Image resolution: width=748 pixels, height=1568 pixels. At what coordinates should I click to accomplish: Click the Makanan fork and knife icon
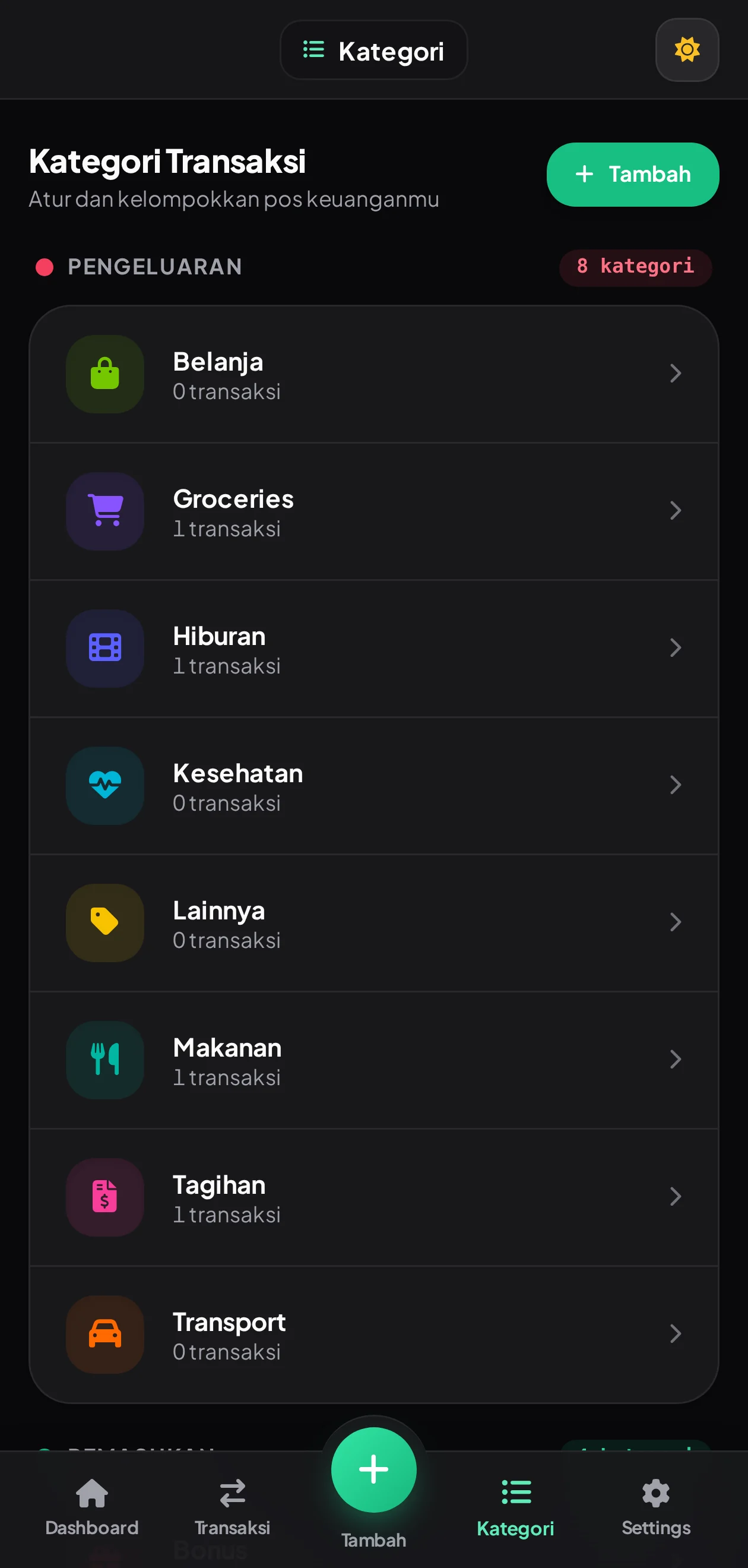tap(105, 1060)
